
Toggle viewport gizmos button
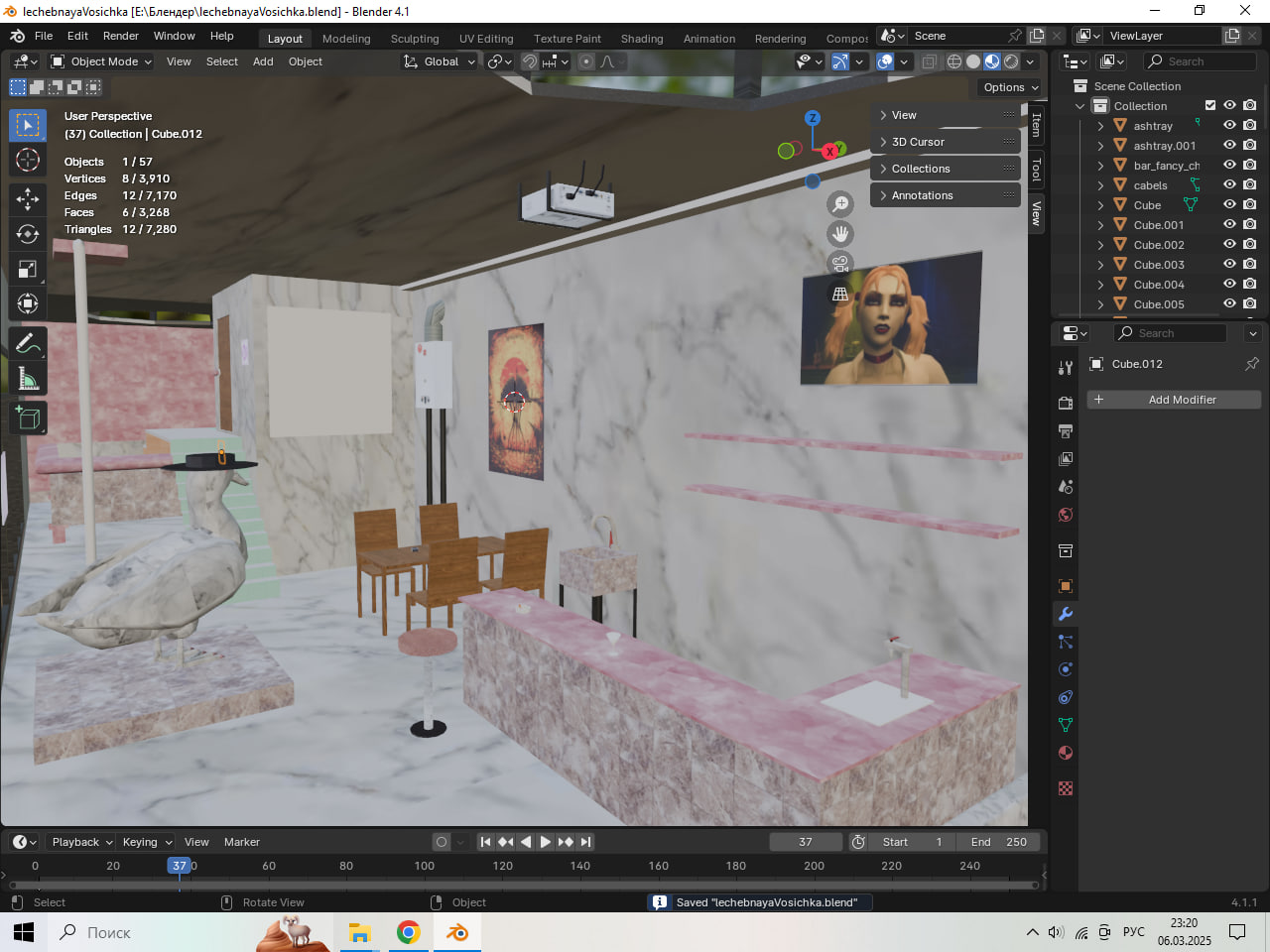840,61
